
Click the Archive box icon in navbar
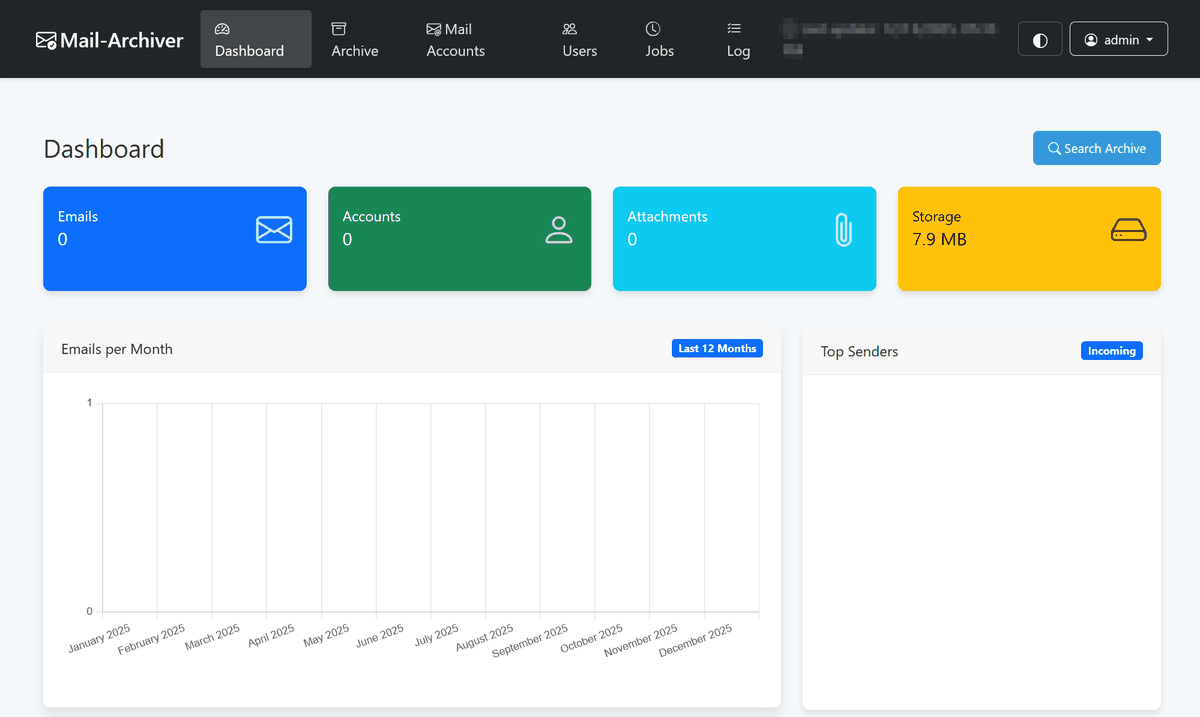tap(339, 29)
